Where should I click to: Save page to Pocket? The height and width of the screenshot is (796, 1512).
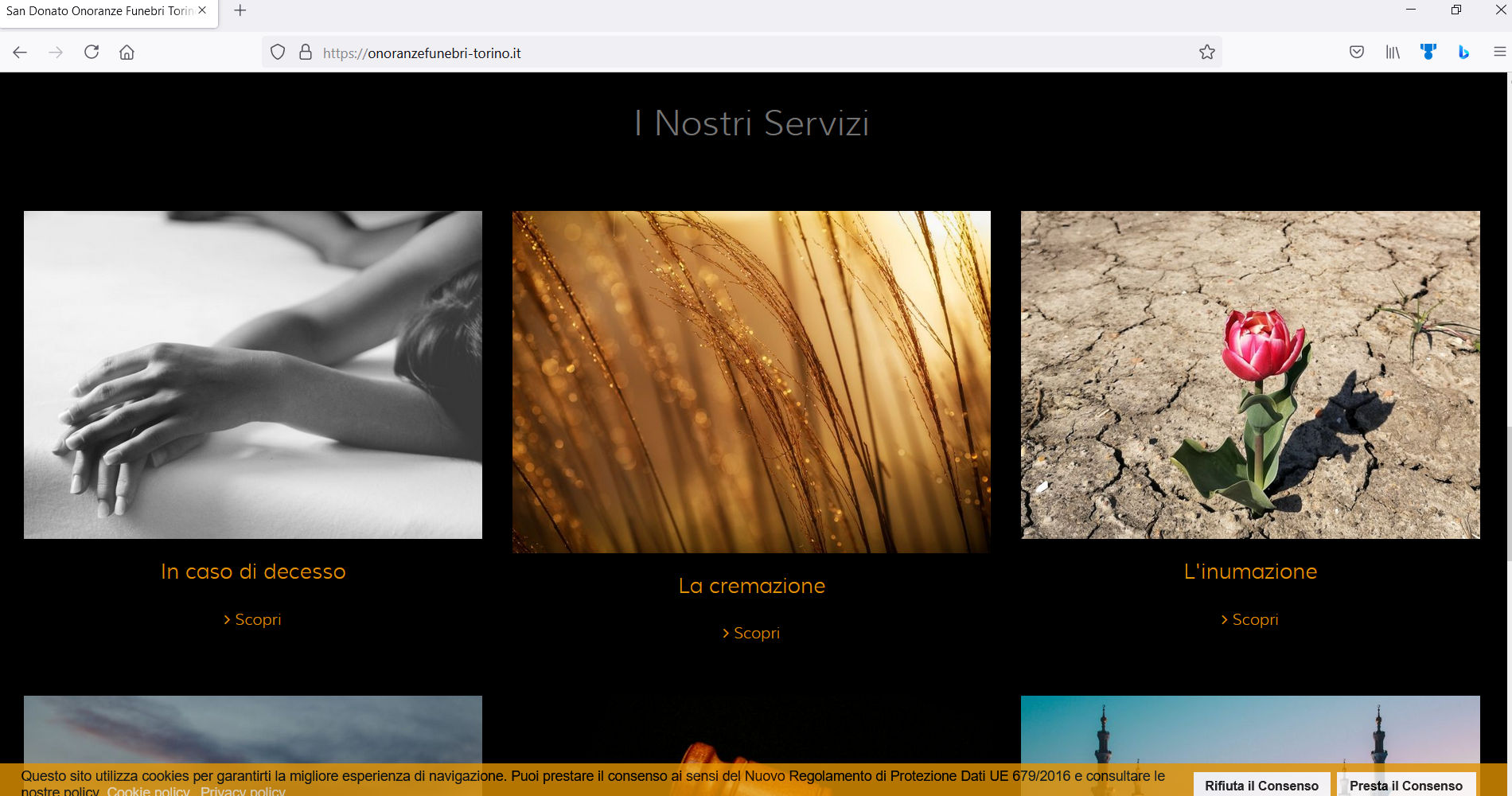pyautogui.click(x=1357, y=53)
